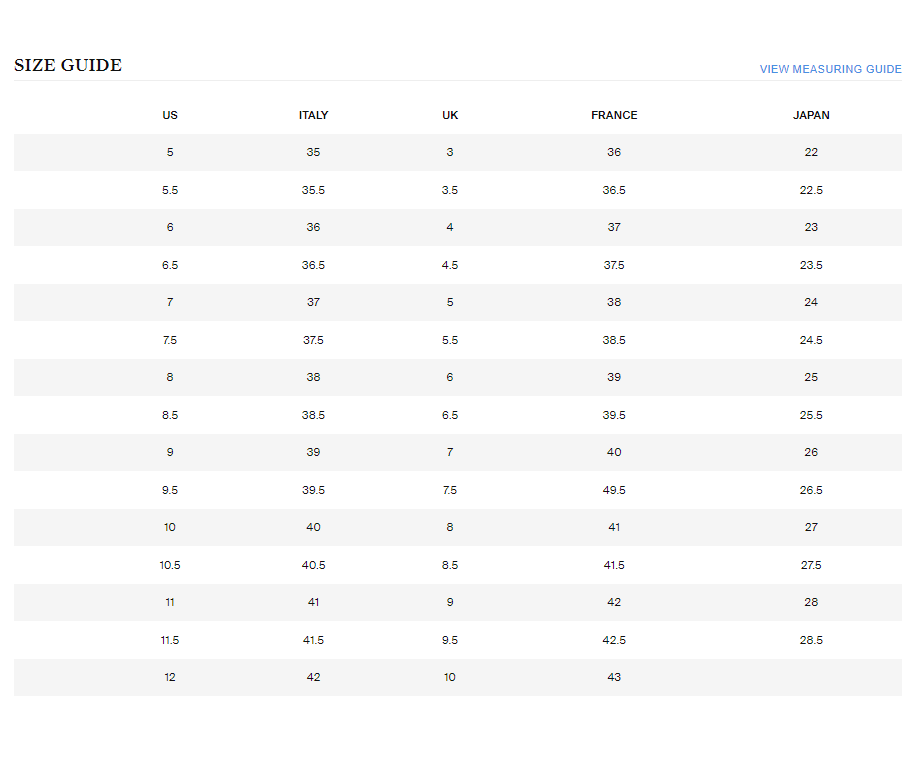Screen dimensions: 912x772
Task: Select Japan size 28.5 cell
Action: [x=811, y=640]
